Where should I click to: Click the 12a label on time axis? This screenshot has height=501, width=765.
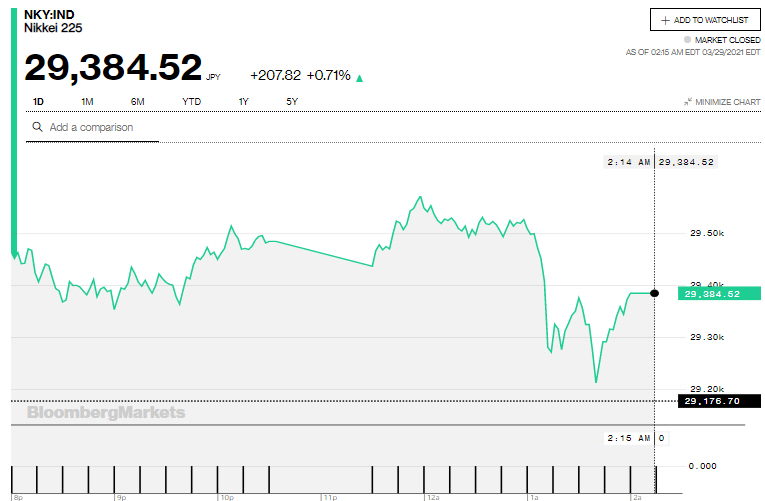coord(432,496)
